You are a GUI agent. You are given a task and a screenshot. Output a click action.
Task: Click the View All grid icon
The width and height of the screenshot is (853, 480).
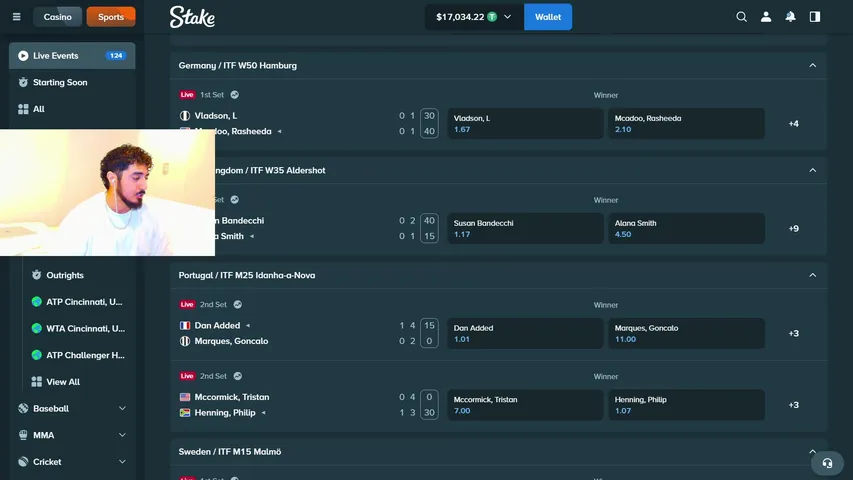36,381
